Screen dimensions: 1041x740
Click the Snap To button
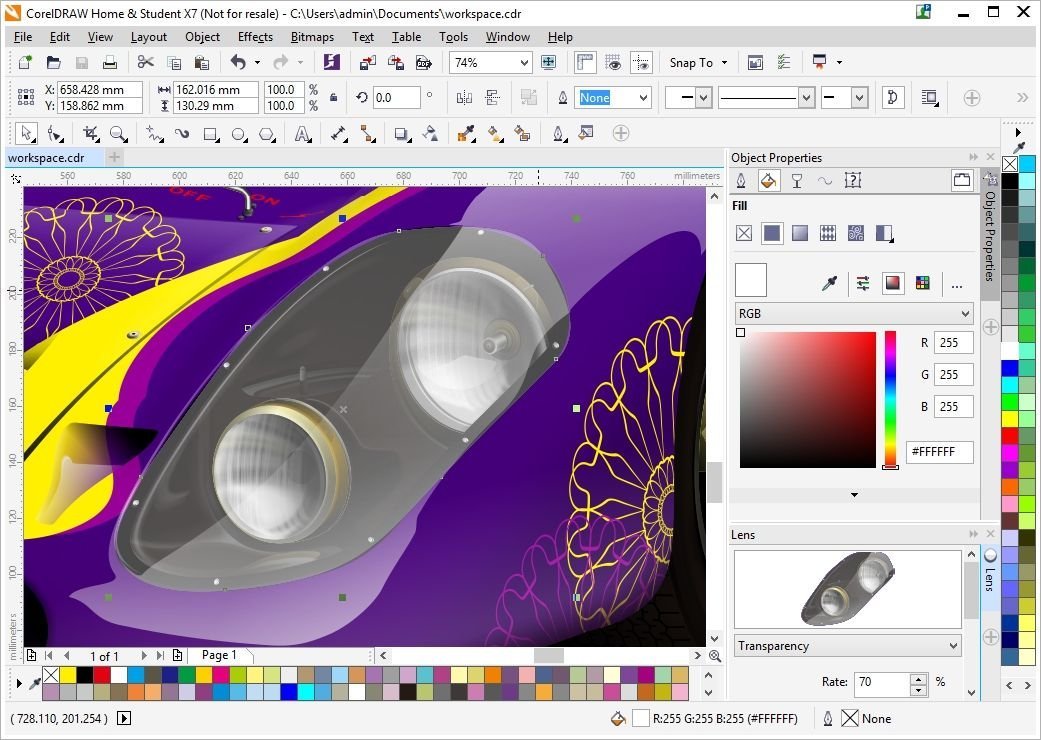click(698, 62)
